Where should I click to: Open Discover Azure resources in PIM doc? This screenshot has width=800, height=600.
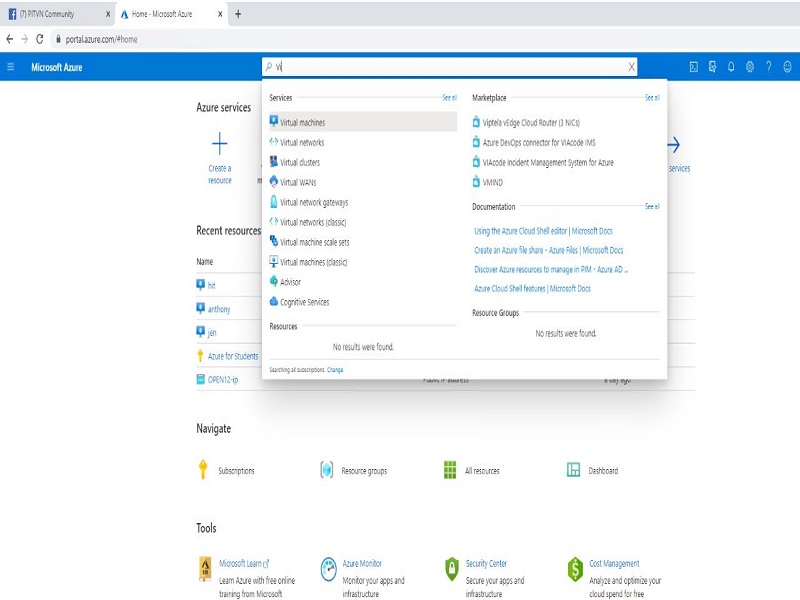point(551,269)
